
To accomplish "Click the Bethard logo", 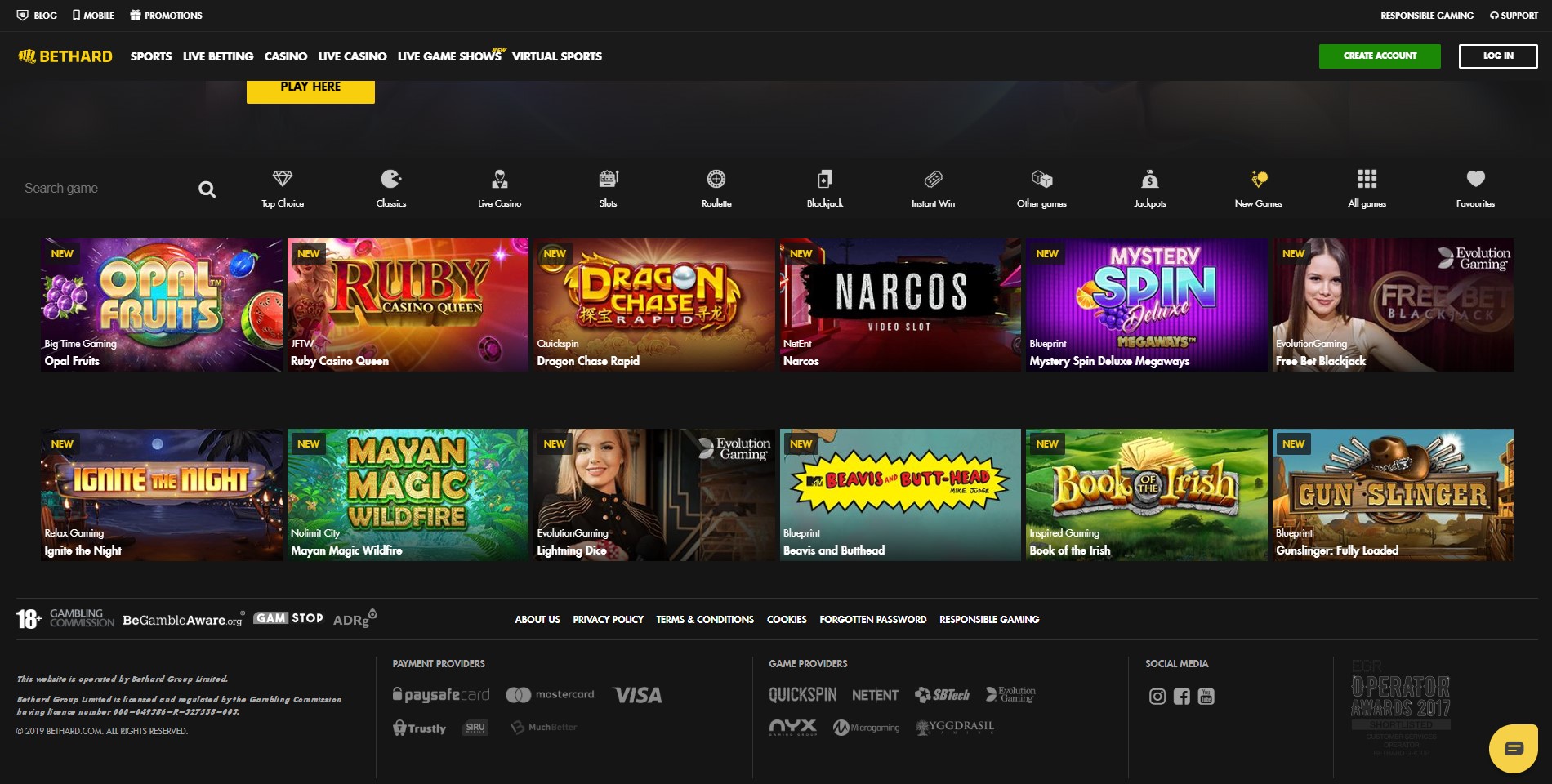I will pyautogui.click(x=65, y=56).
